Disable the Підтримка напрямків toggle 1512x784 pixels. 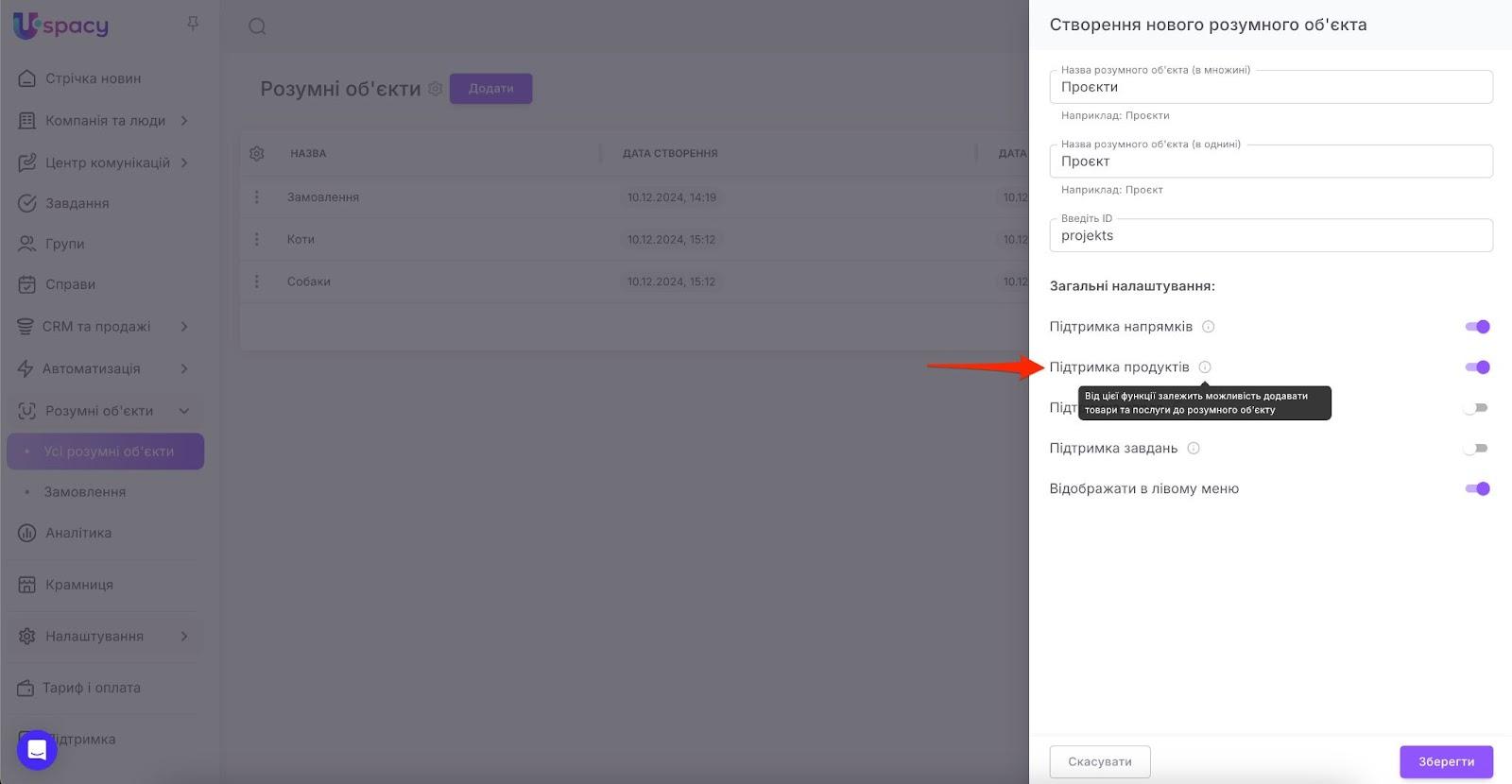(1477, 327)
